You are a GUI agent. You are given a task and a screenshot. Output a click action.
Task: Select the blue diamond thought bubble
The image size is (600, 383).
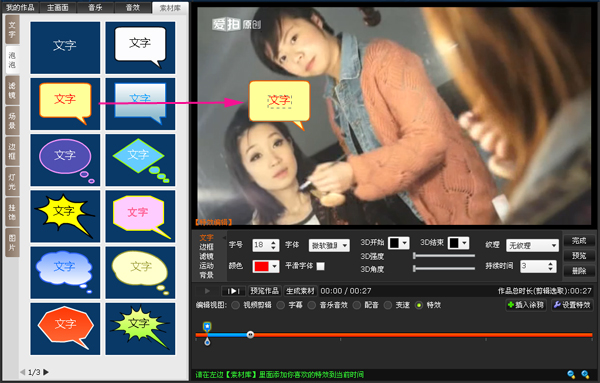[140, 160]
